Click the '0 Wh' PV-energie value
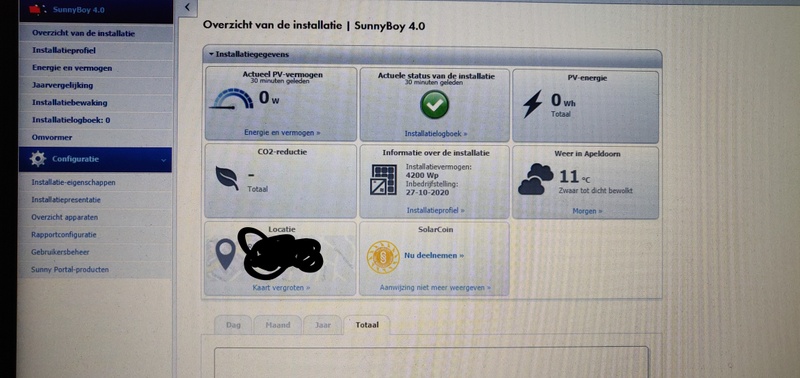Viewport: 800px width, 378px height. click(x=563, y=100)
